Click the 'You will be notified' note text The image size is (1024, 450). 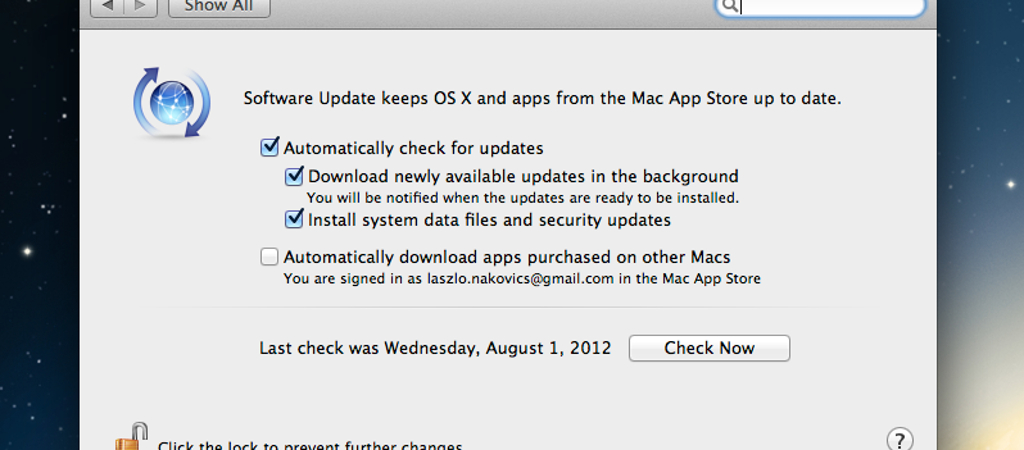click(x=523, y=197)
